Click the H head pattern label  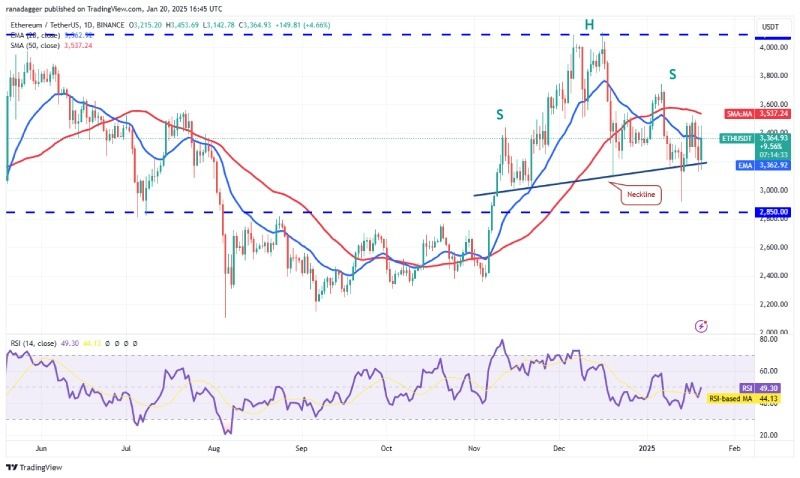[x=589, y=24]
